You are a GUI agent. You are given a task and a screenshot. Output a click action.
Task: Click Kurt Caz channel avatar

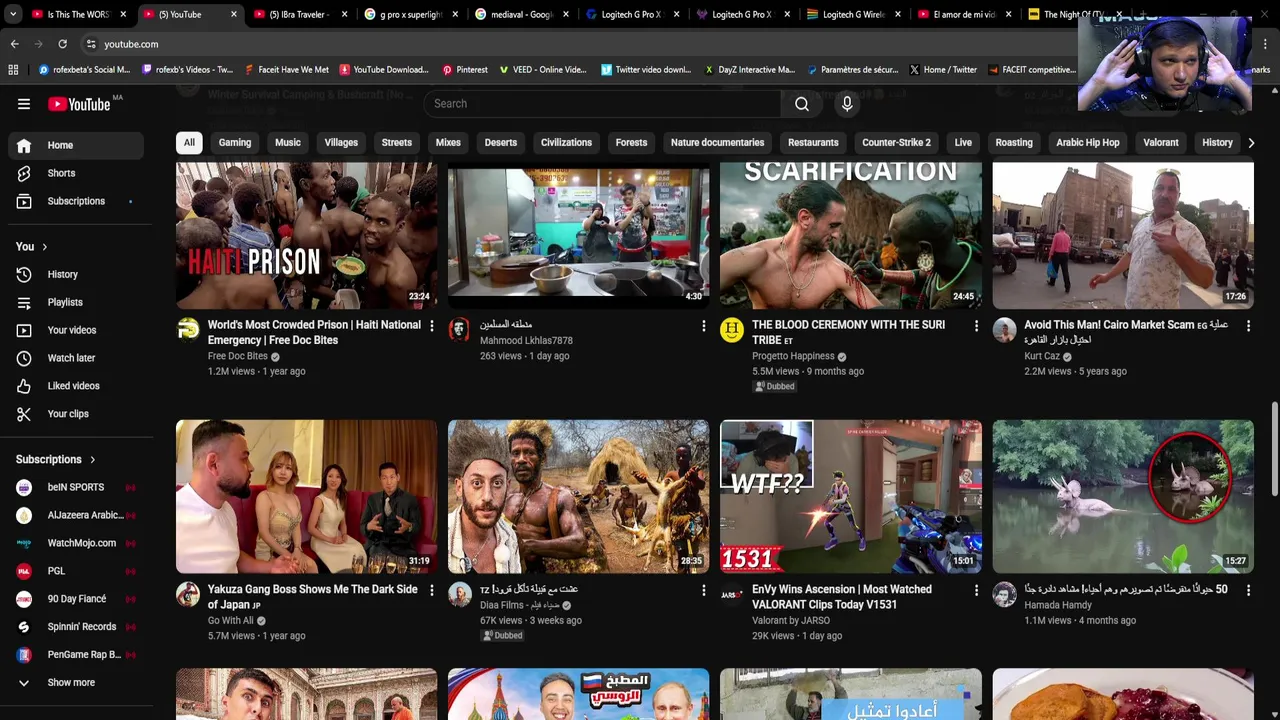tap(1004, 330)
